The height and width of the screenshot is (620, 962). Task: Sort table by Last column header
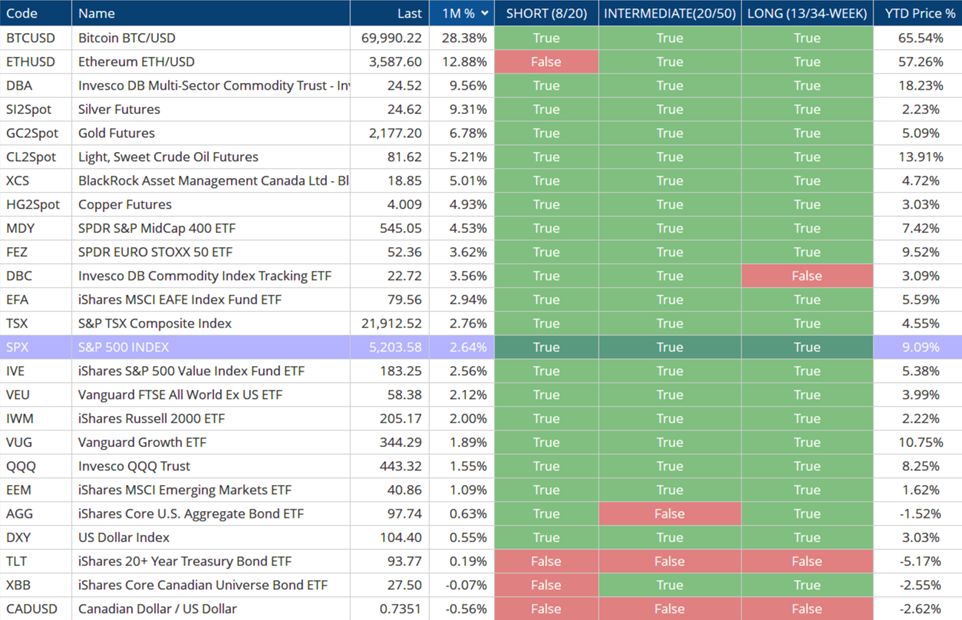coord(409,13)
